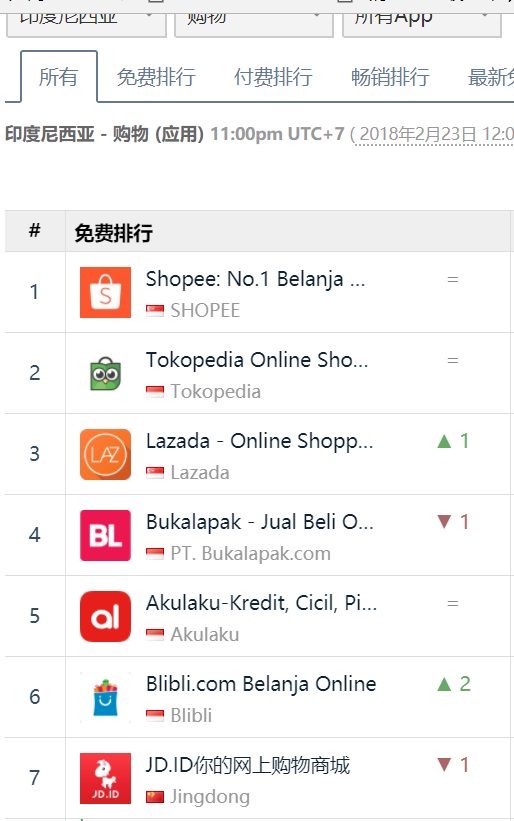Screen dimensions: 514x821
Task: Click the China flag beside Jingdong
Action: (x=155, y=797)
